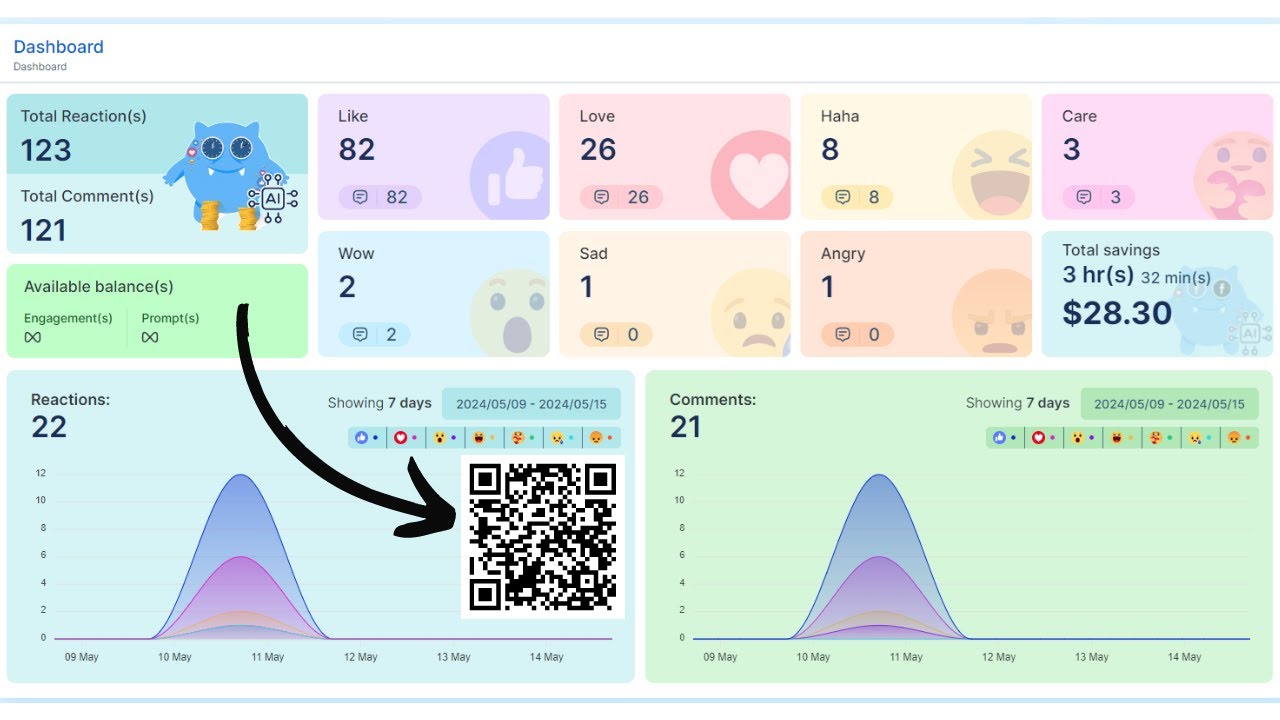Click 'Showing 7 days' label in Comments chart
Image resolution: width=1280 pixels, height=720 pixels.
pyautogui.click(x=1018, y=403)
